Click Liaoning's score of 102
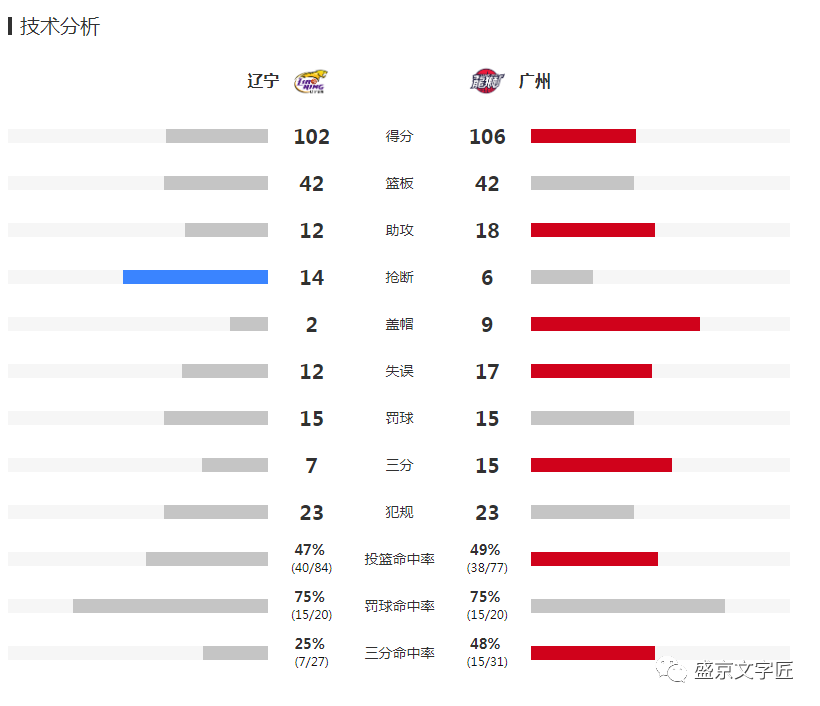This screenshot has height=706, width=820. point(312,136)
